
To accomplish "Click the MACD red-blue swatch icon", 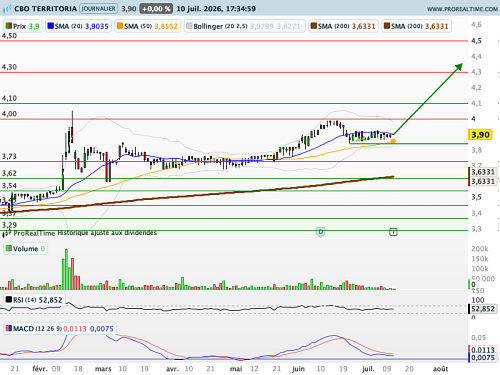I will click(x=9, y=328).
